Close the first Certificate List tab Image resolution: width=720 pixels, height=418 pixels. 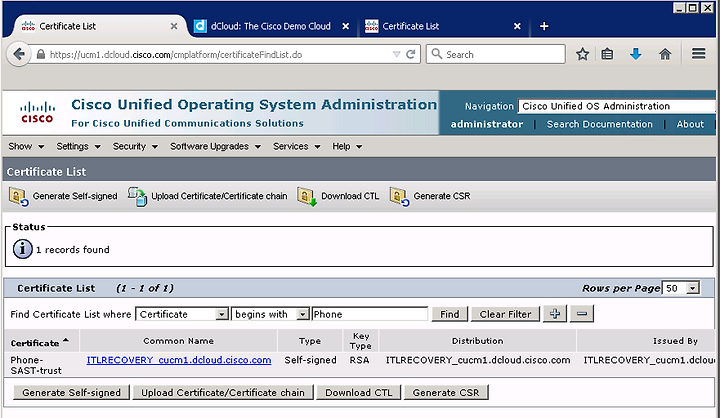coord(174,26)
